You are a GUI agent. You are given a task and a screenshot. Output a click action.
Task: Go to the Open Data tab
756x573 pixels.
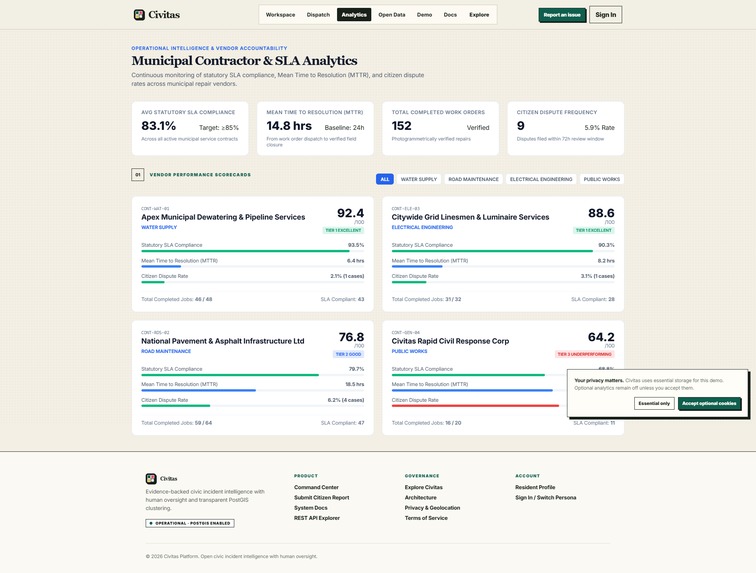click(392, 15)
